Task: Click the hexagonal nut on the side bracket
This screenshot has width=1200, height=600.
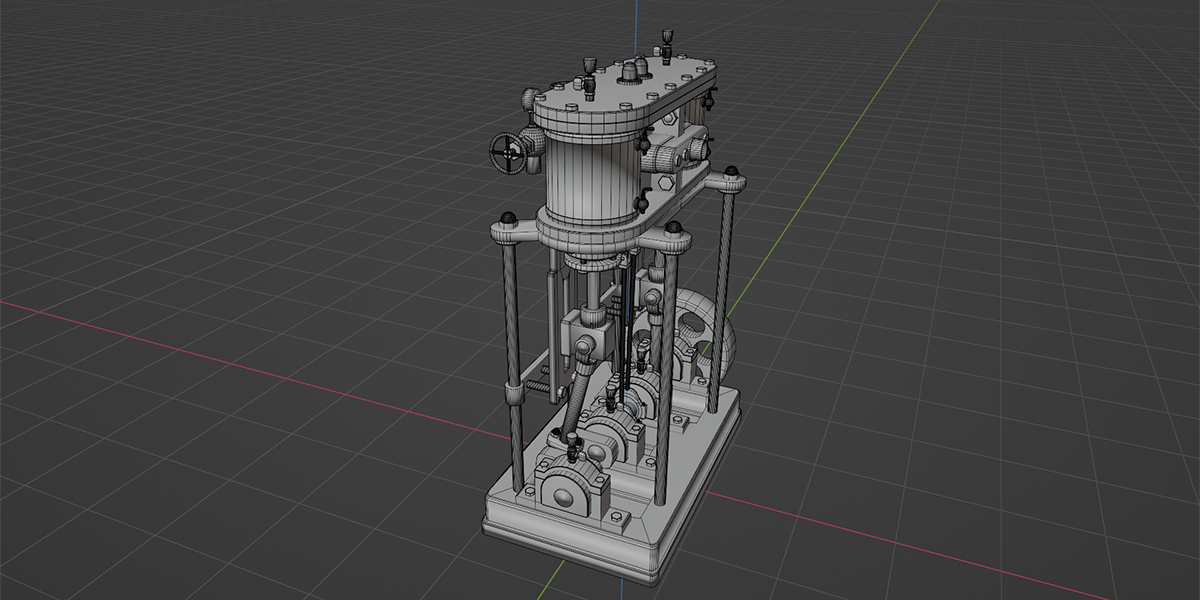Action: tap(667, 182)
